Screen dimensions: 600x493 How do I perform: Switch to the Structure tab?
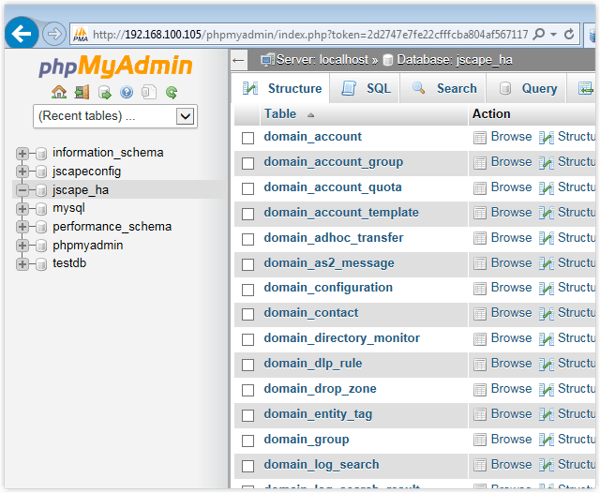pyautogui.click(x=281, y=88)
